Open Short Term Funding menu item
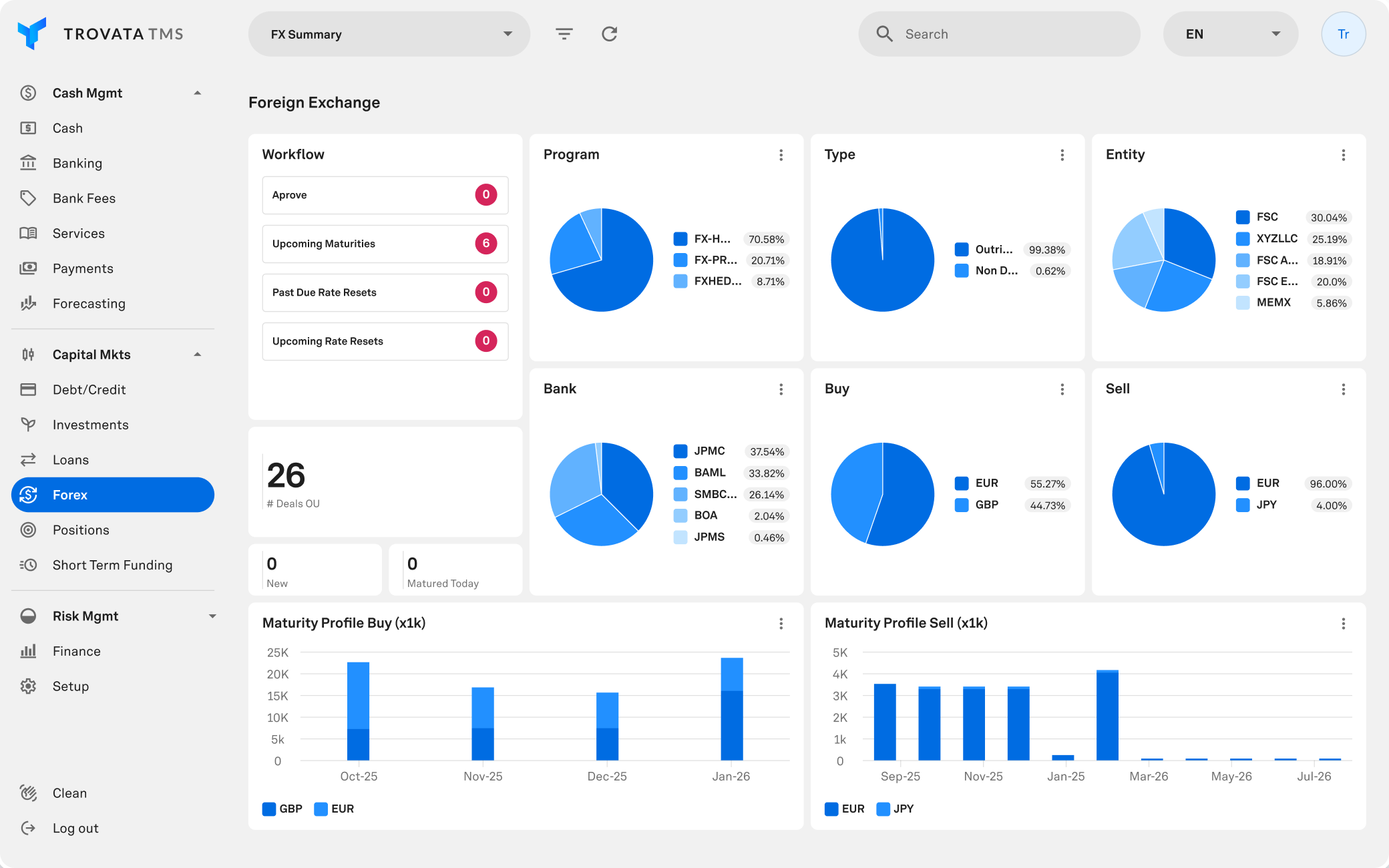This screenshot has width=1389, height=868. [x=112, y=565]
